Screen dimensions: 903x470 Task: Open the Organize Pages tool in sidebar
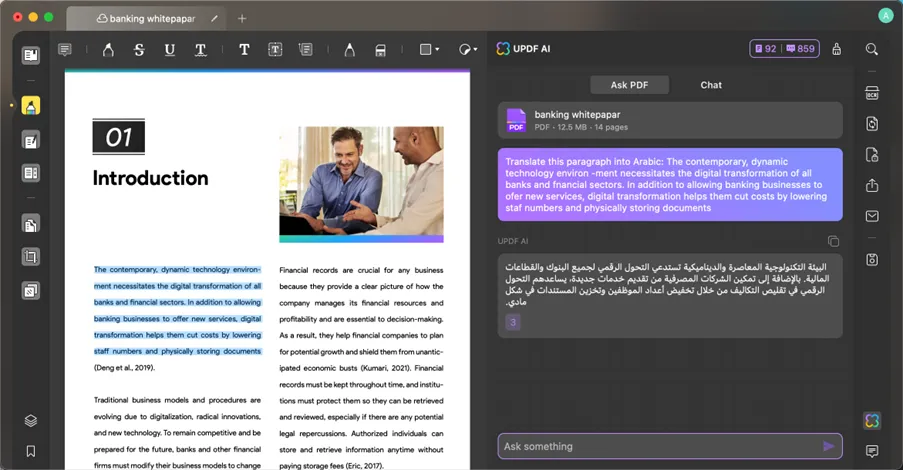(x=31, y=224)
